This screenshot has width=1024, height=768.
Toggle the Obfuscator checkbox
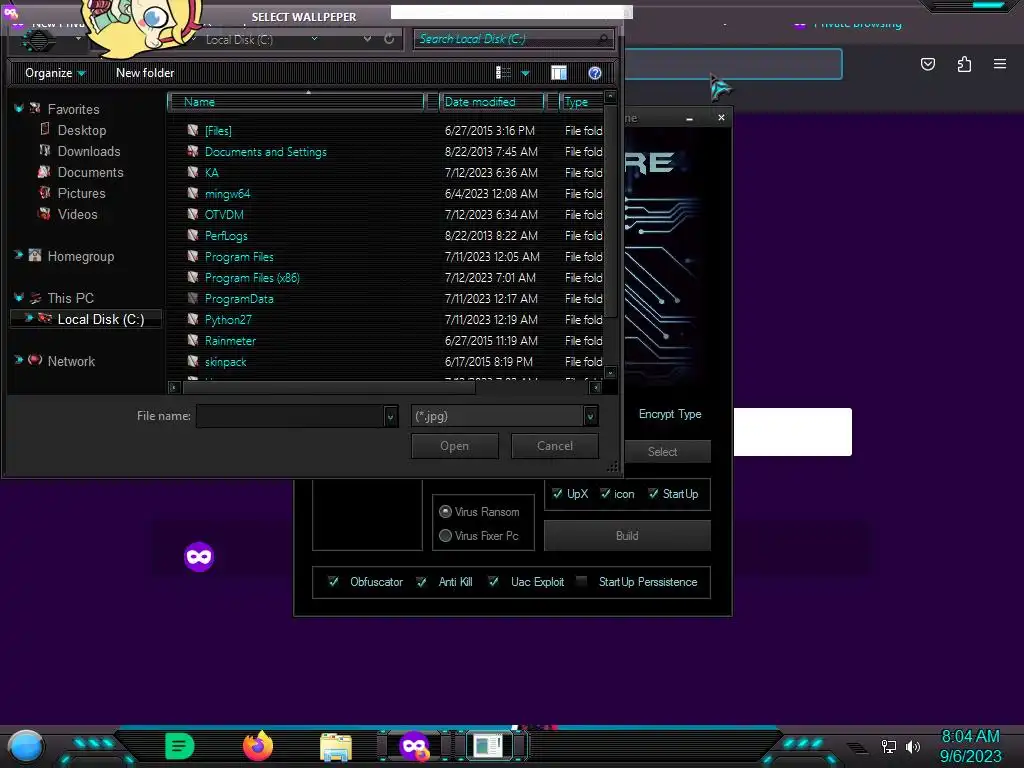(333, 581)
